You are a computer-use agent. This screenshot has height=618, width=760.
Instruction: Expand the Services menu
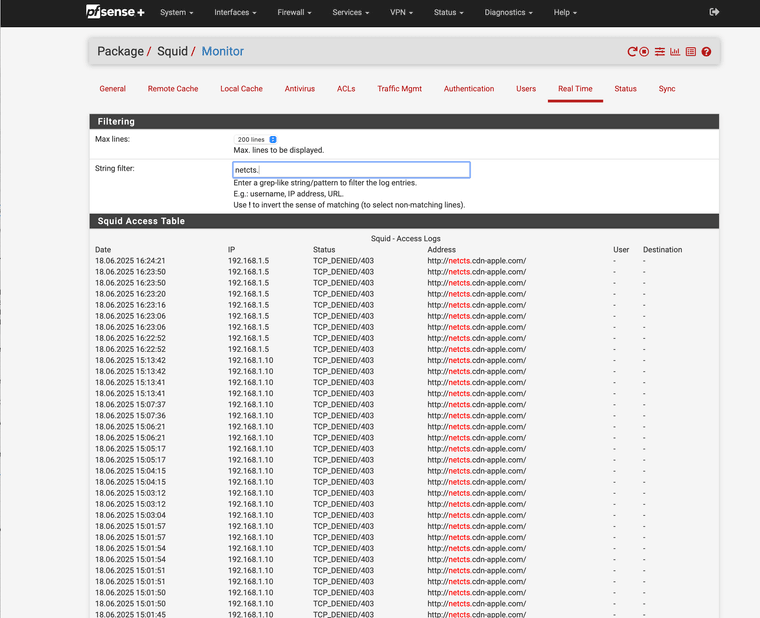tap(350, 13)
